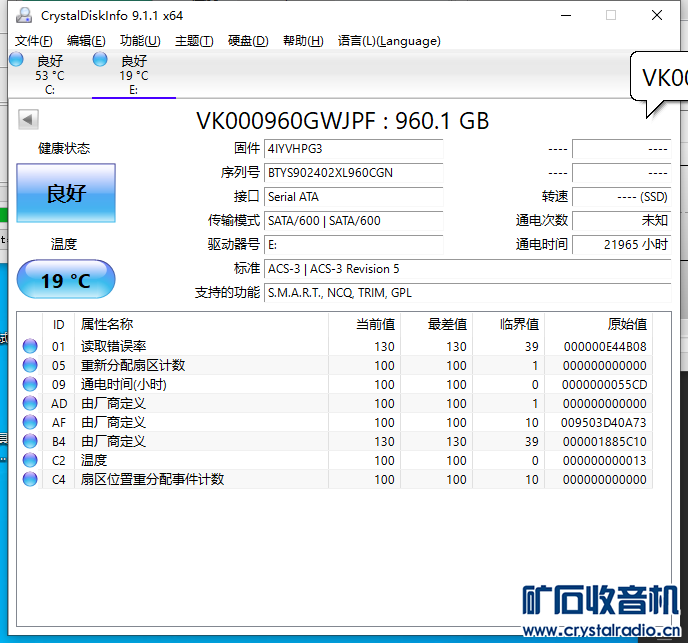This screenshot has height=643, width=688.
Task: Click the 良好 health status button
Action: (x=66, y=194)
